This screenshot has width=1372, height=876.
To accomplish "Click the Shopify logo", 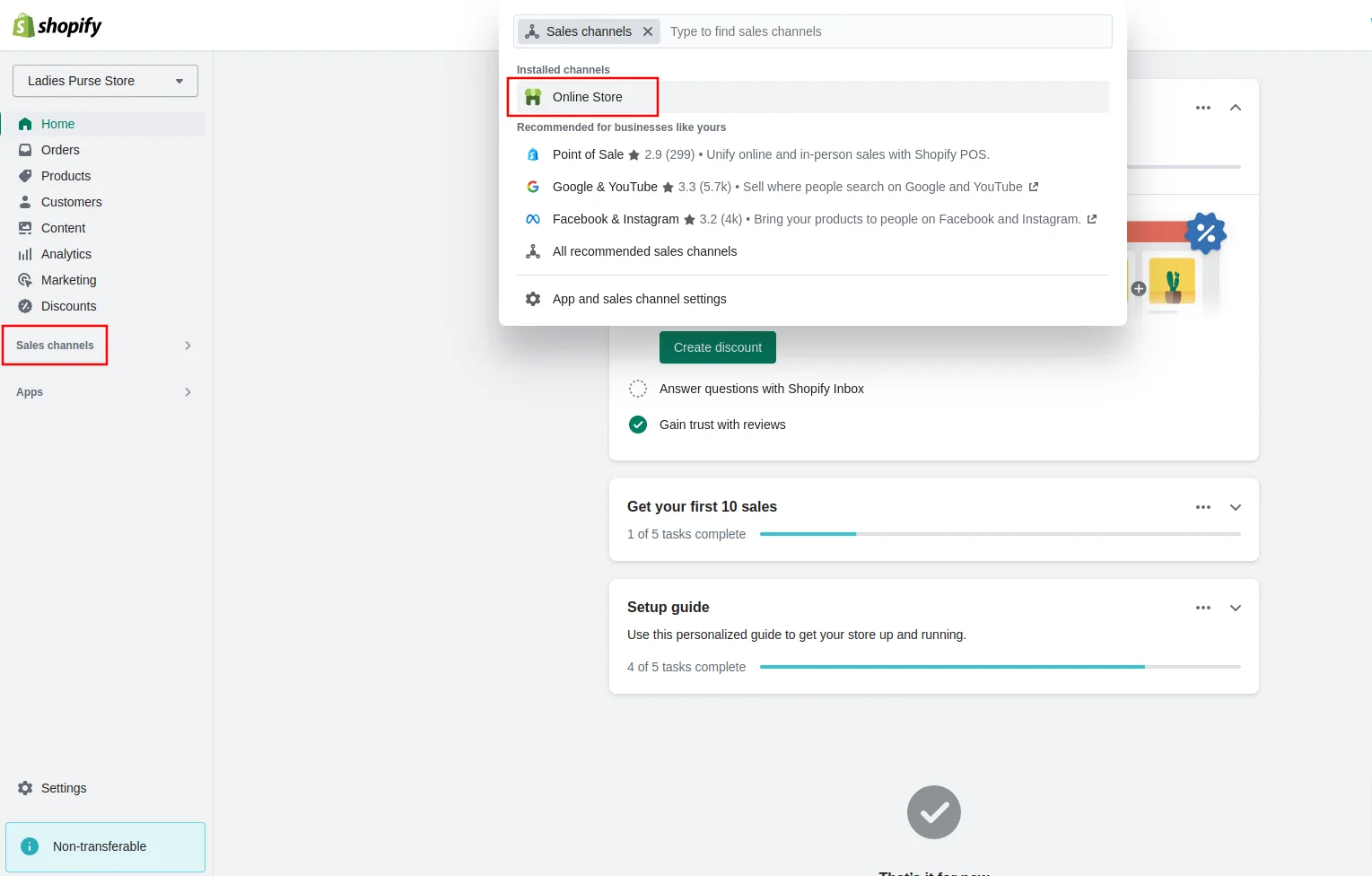I will tap(57, 26).
